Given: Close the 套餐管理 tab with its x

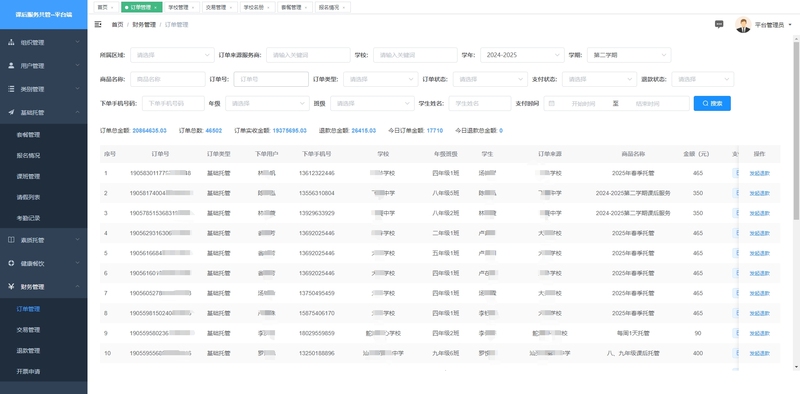Looking at the screenshot, I should click(306, 8).
